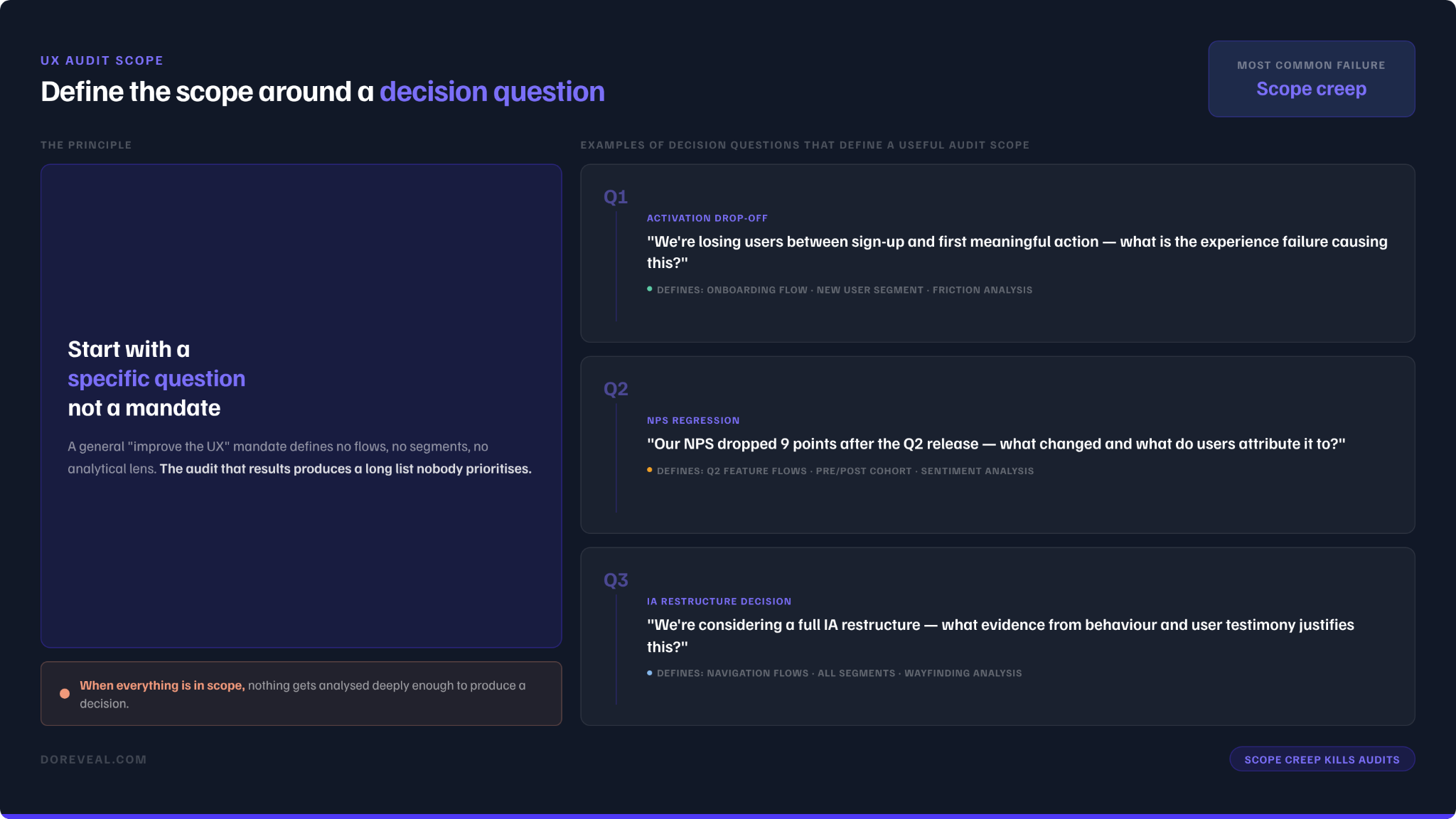Click the blue dot before 'Defines: Navigation flows'
This screenshot has height=819, width=1456.
click(x=650, y=673)
